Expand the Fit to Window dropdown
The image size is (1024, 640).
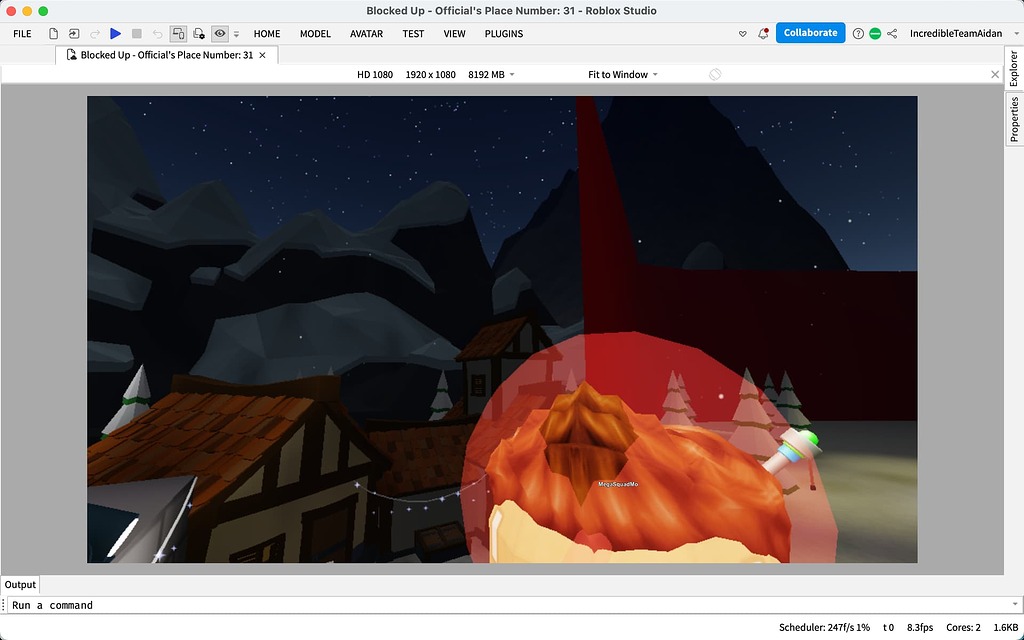623,75
